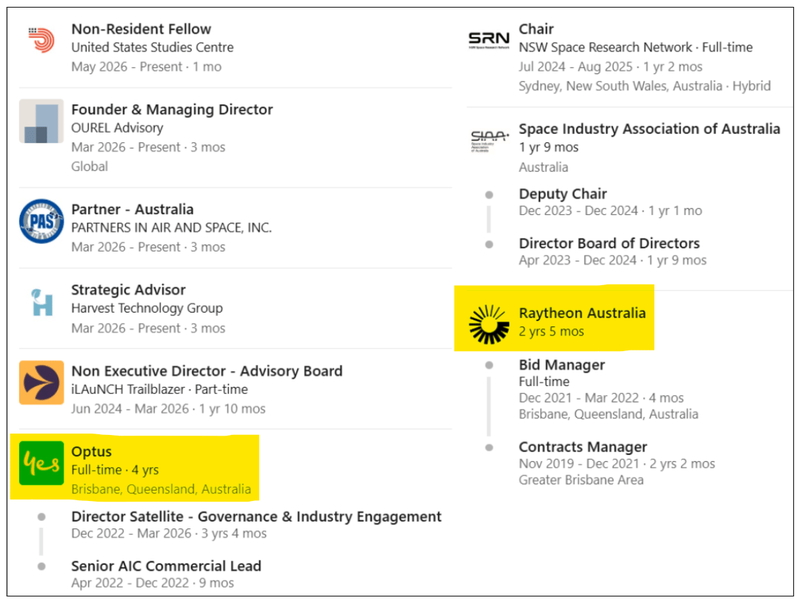800x604 pixels.
Task: Click the Strategic Advisor title
Action: coord(129,290)
